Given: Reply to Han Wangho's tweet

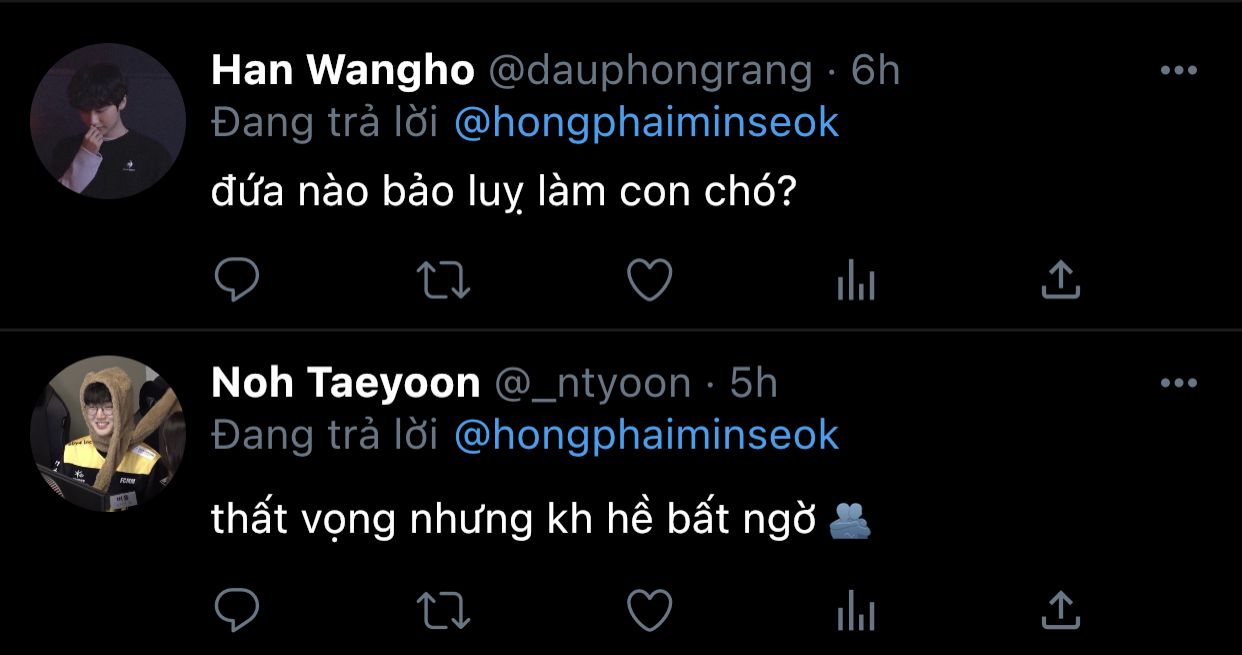Looking at the screenshot, I should tap(237, 280).
